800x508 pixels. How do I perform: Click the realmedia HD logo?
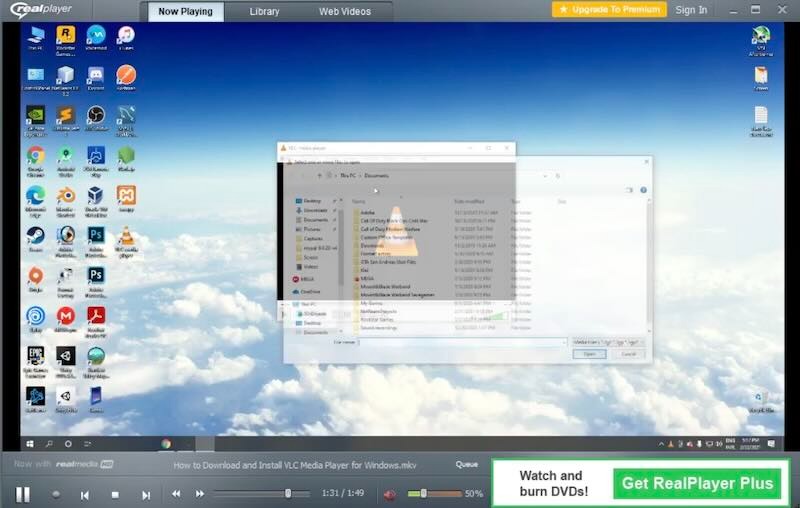84,464
